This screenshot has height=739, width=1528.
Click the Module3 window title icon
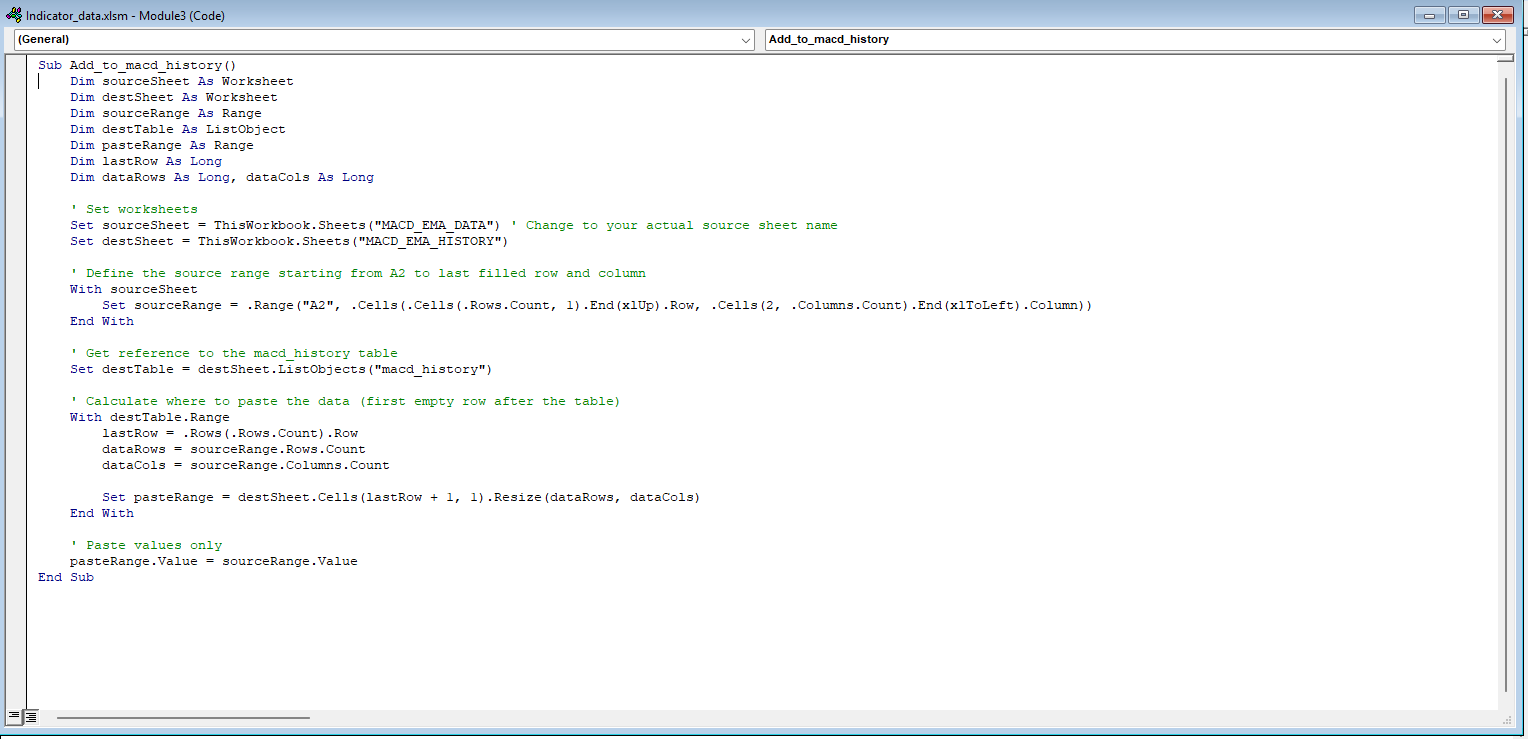(x=14, y=15)
